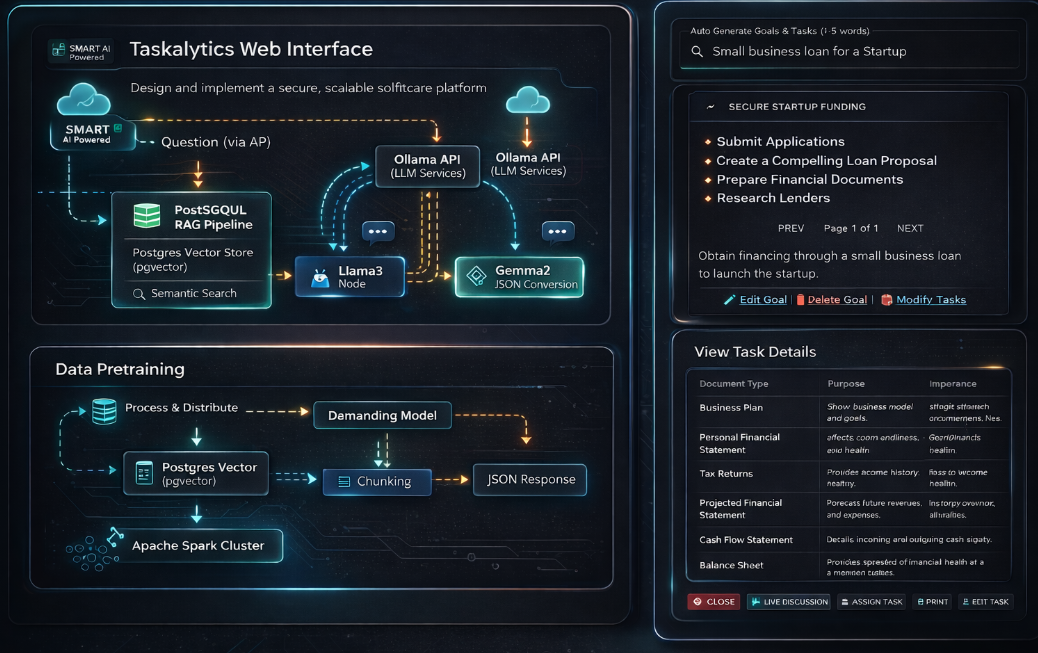Viewport: 1038px width, 653px height.
Task: Open the Edit Goal link
Action: (x=763, y=300)
